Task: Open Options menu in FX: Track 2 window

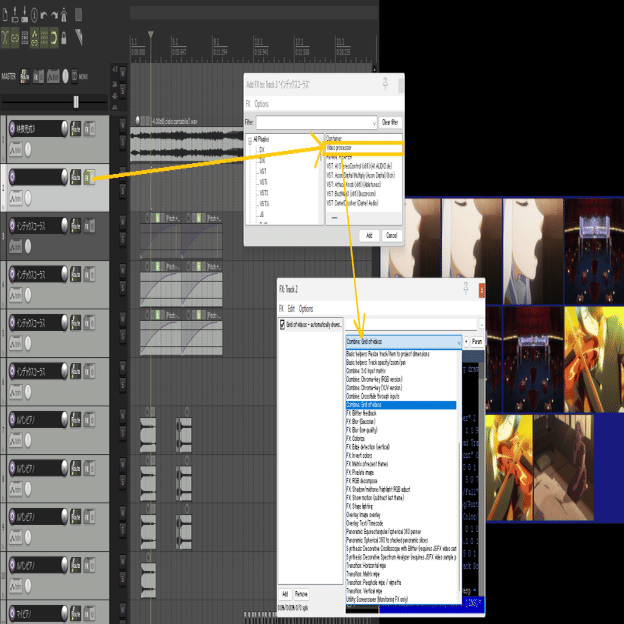Action: [x=306, y=309]
